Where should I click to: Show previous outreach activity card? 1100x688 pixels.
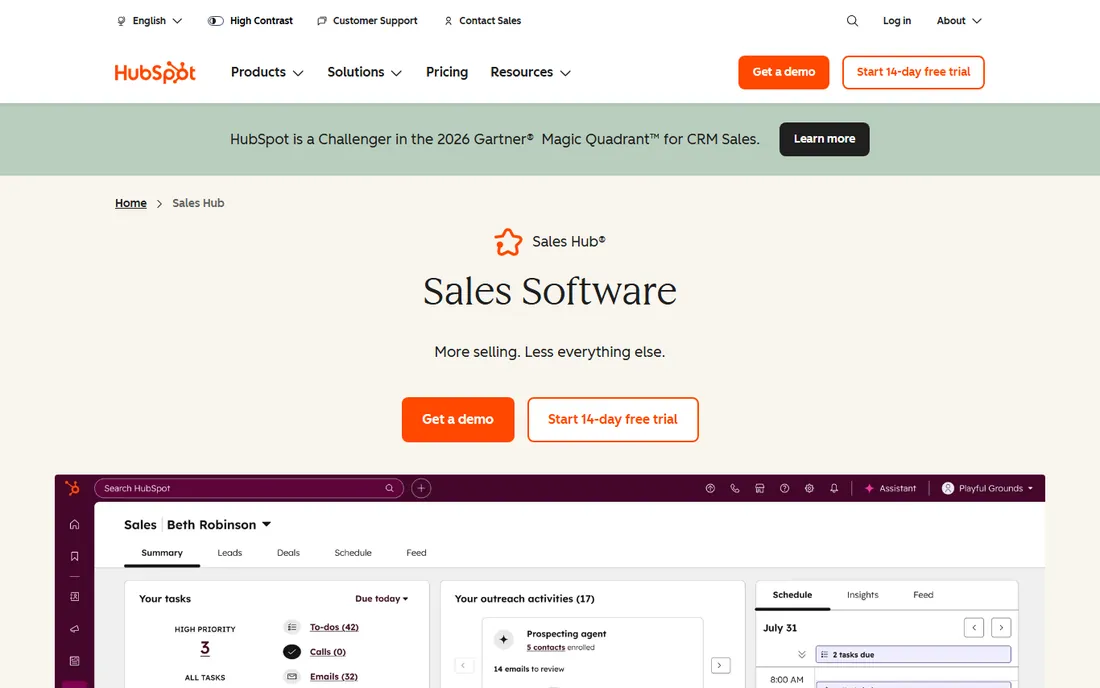pos(464,665)
